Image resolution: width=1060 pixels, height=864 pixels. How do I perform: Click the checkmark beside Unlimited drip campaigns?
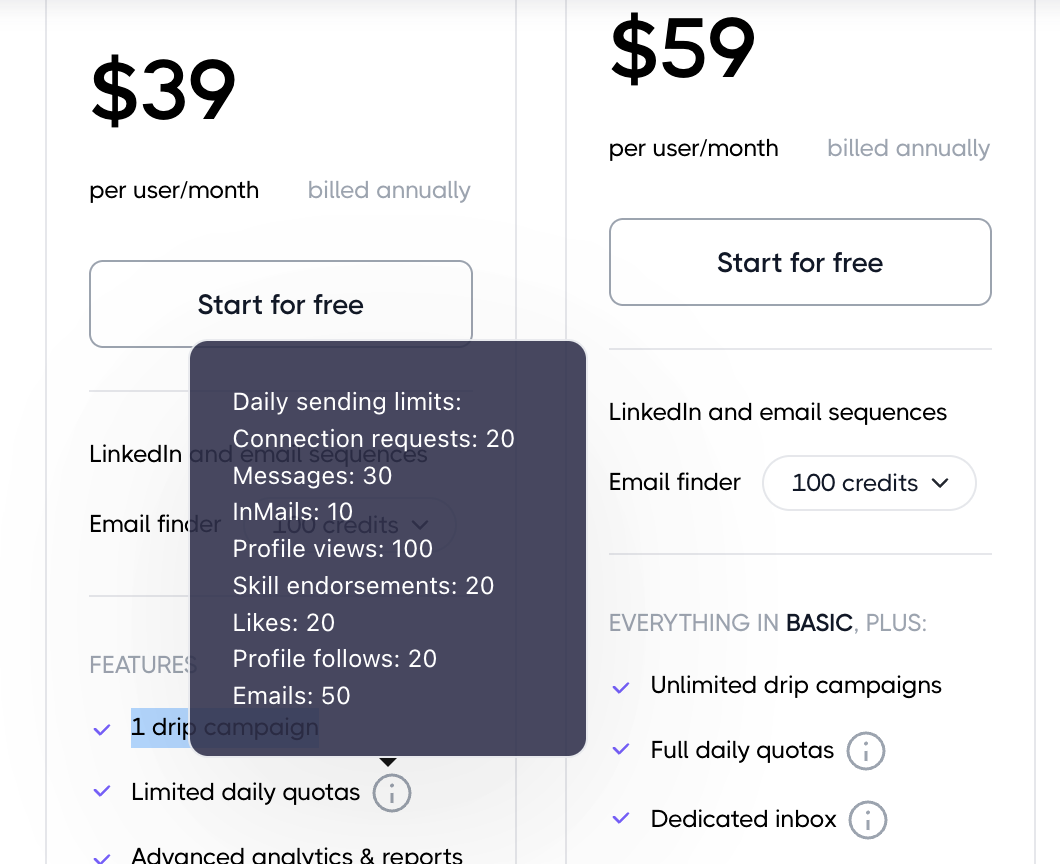(x=621, y=687)
